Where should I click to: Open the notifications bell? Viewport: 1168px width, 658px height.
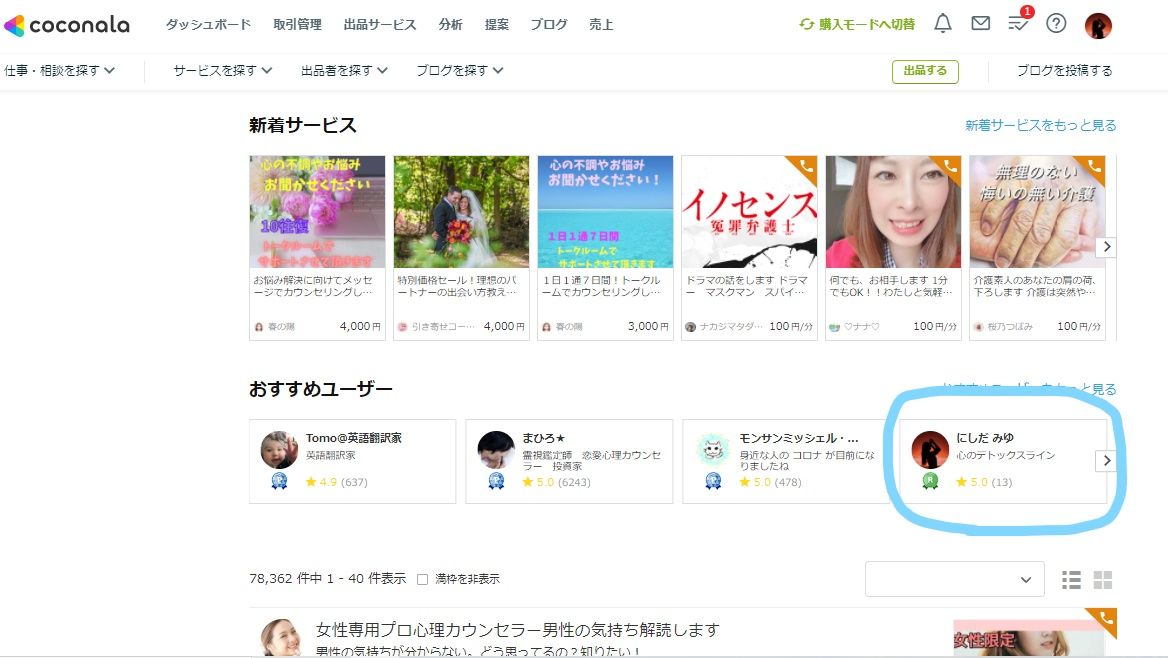click(943, 24)
